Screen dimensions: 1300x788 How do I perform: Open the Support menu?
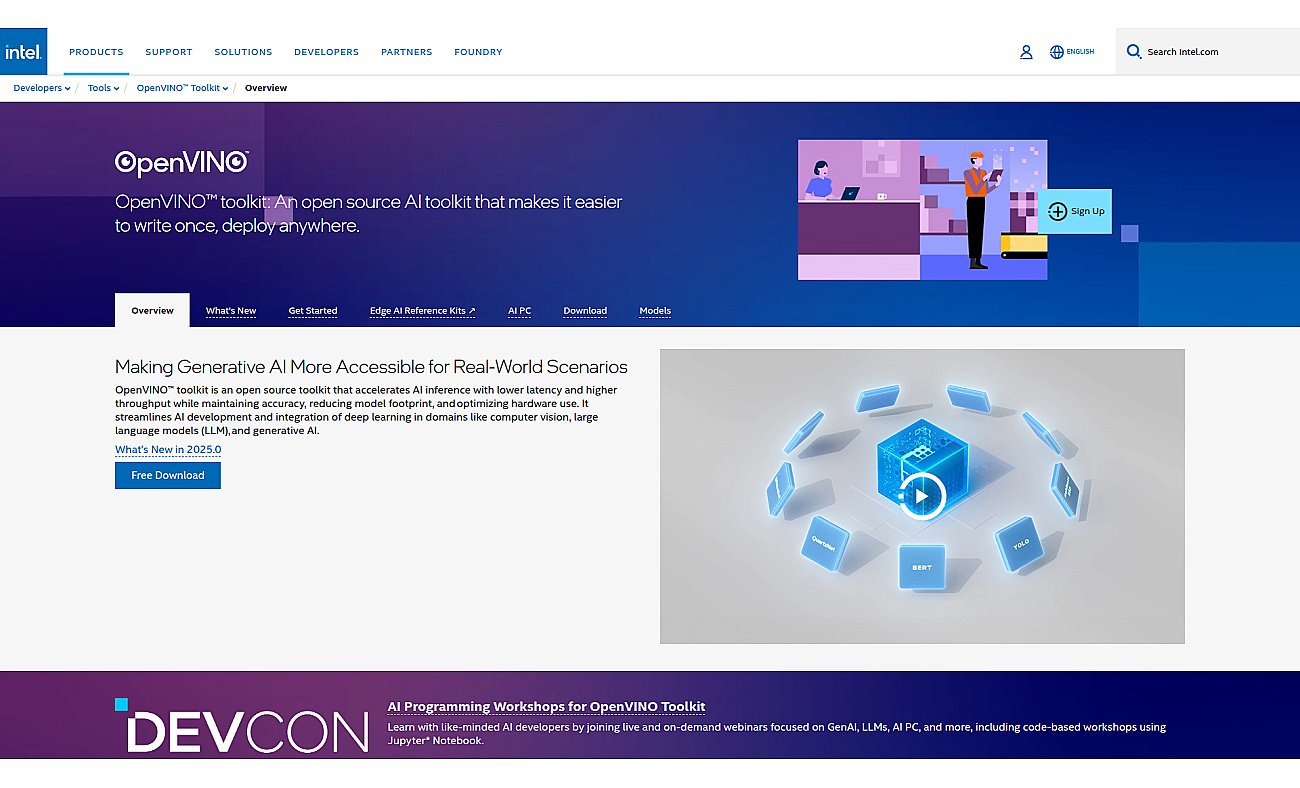click(169, 52)
